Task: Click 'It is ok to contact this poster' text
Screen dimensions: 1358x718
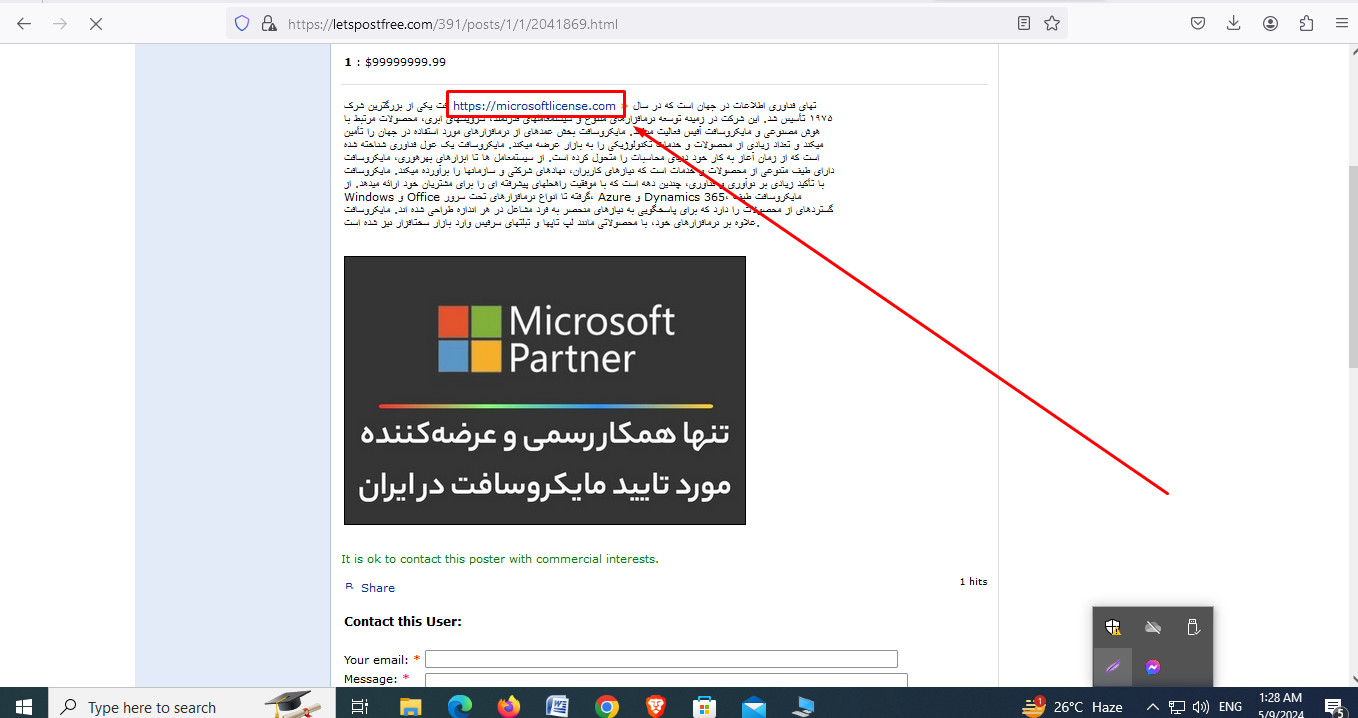Action: (500, 559)
